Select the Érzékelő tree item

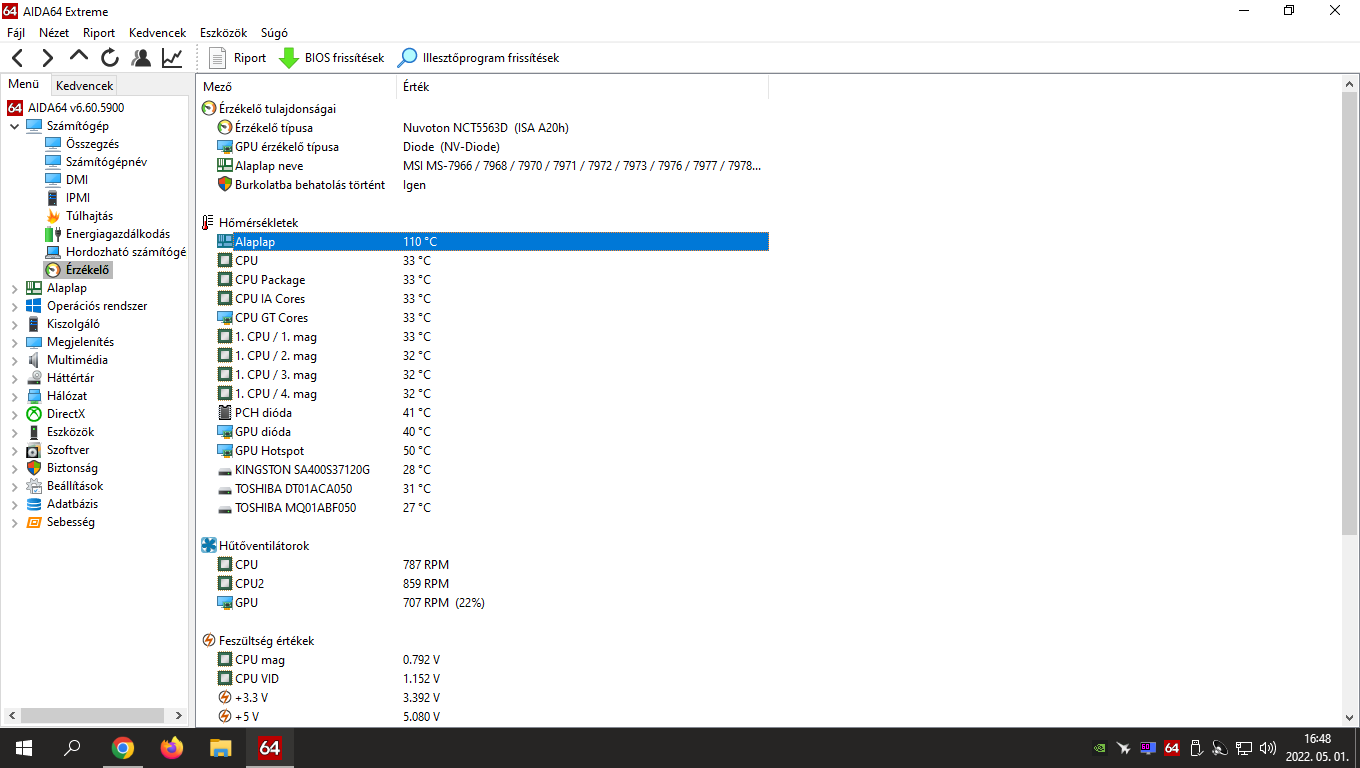click(x=78, y=270)
